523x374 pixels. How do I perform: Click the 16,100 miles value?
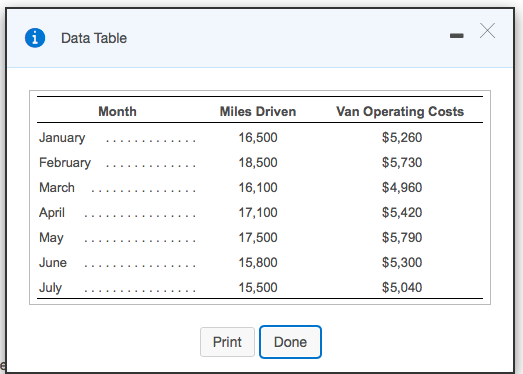pos(258,188)
